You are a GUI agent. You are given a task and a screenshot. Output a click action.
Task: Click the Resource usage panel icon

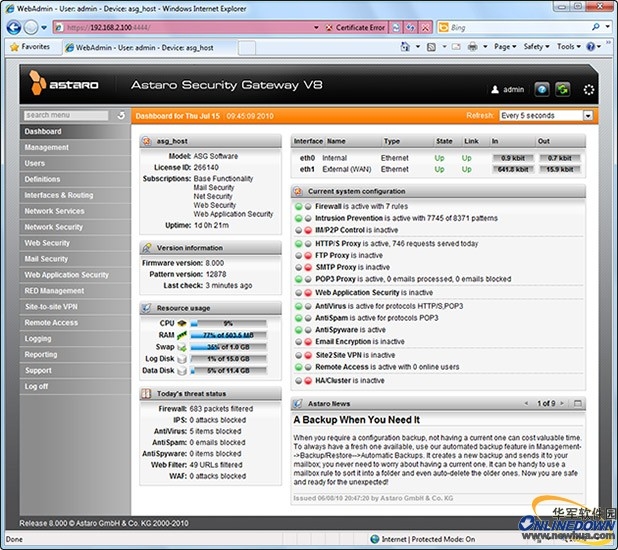146,308
